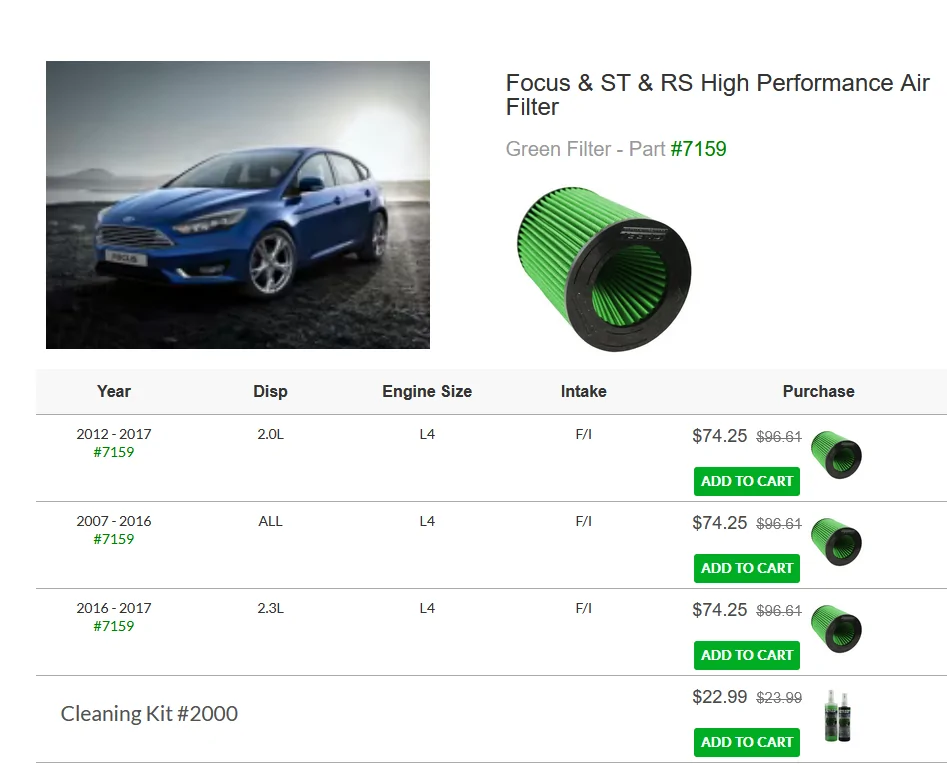Open the cleaning kit bottles thumbnail
947x764 pixels.
(x=837, y=716)
